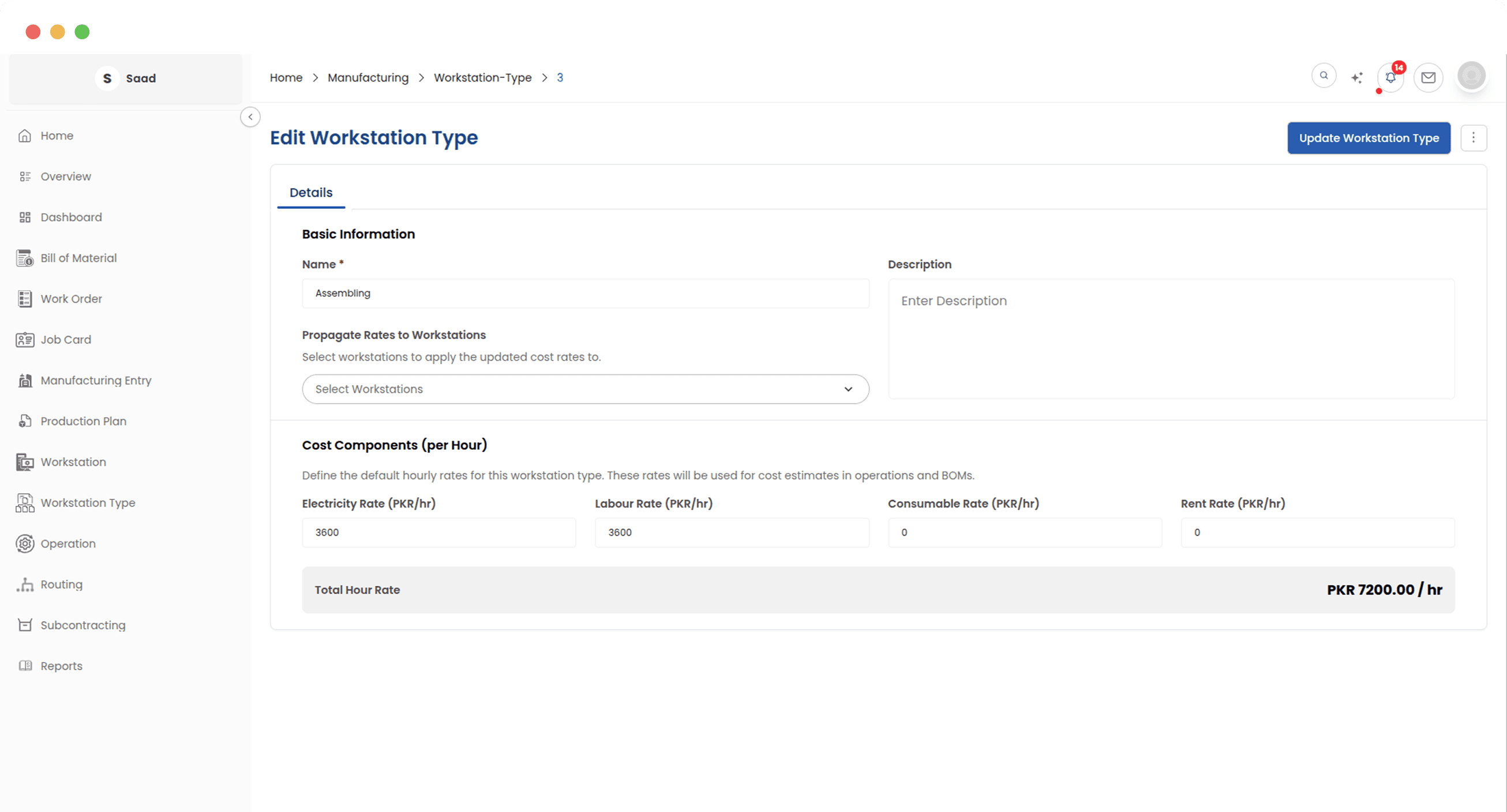The height and width of the screenshot is (812, 1507).
Task: Click the Subcontracting cart icon
Action: click(x=25, y=625)
